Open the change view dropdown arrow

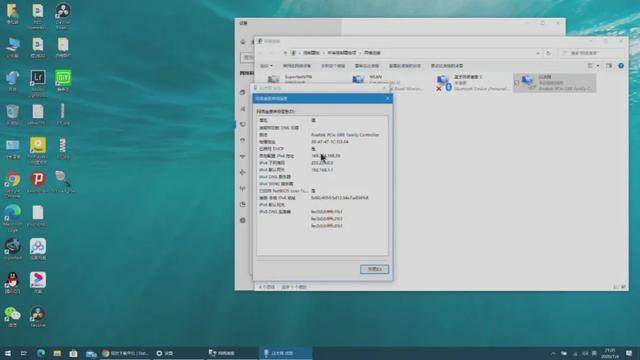[x=598, y=66]
